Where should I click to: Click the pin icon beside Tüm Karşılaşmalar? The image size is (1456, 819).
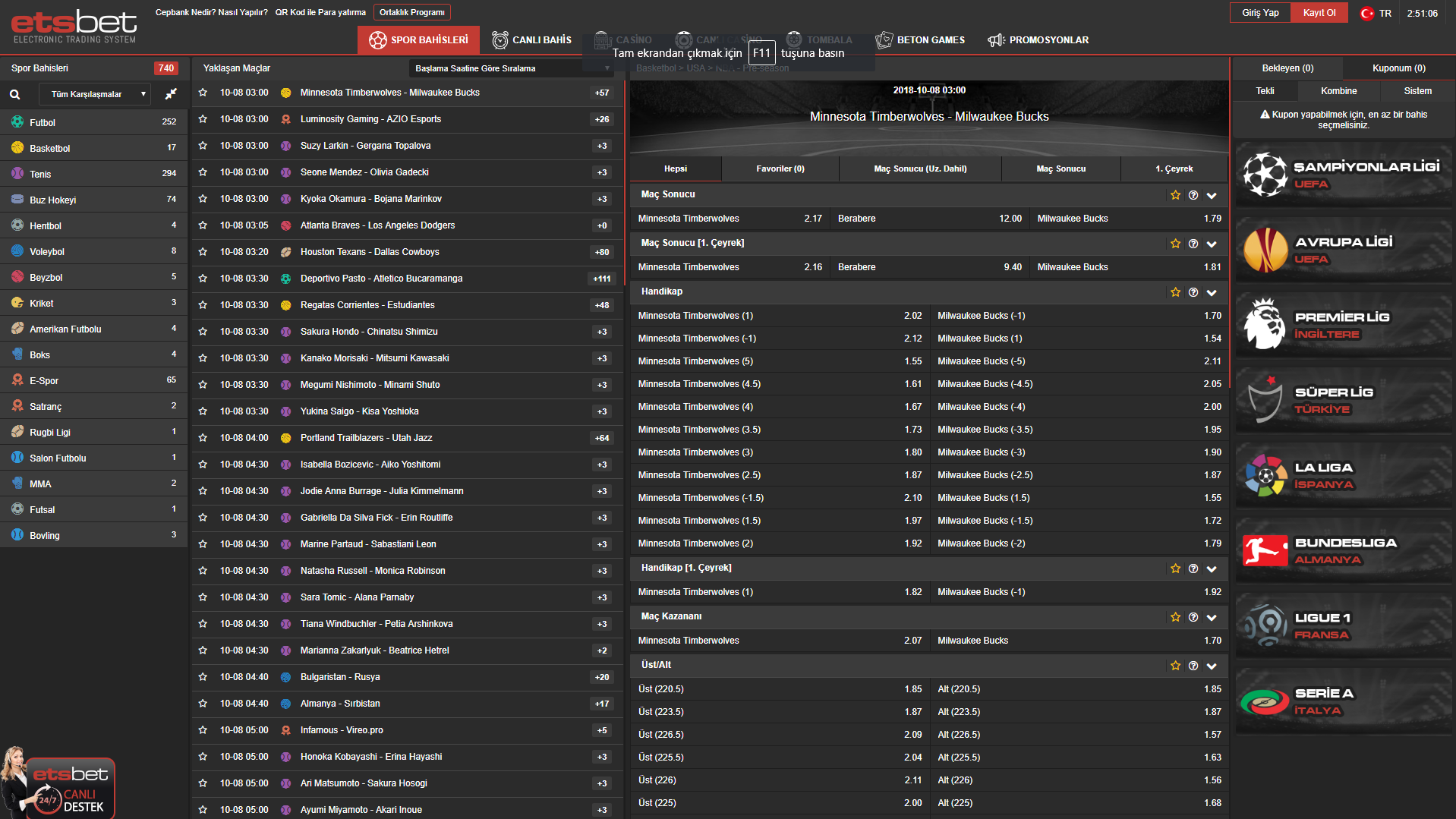coord(171,94)
